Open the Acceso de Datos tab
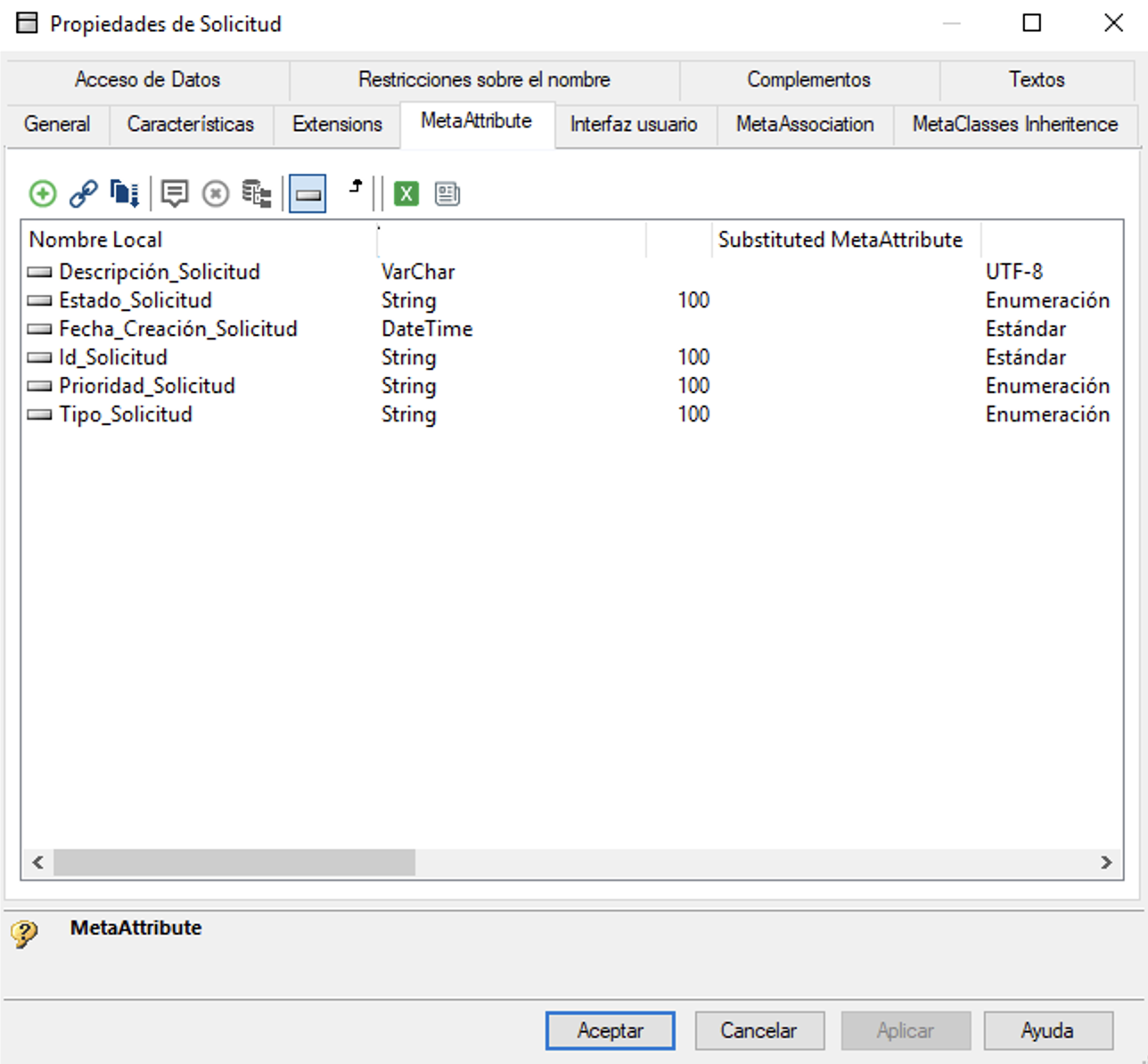Viewport: 1148px width, 1064px height. (x=147, y=79)
